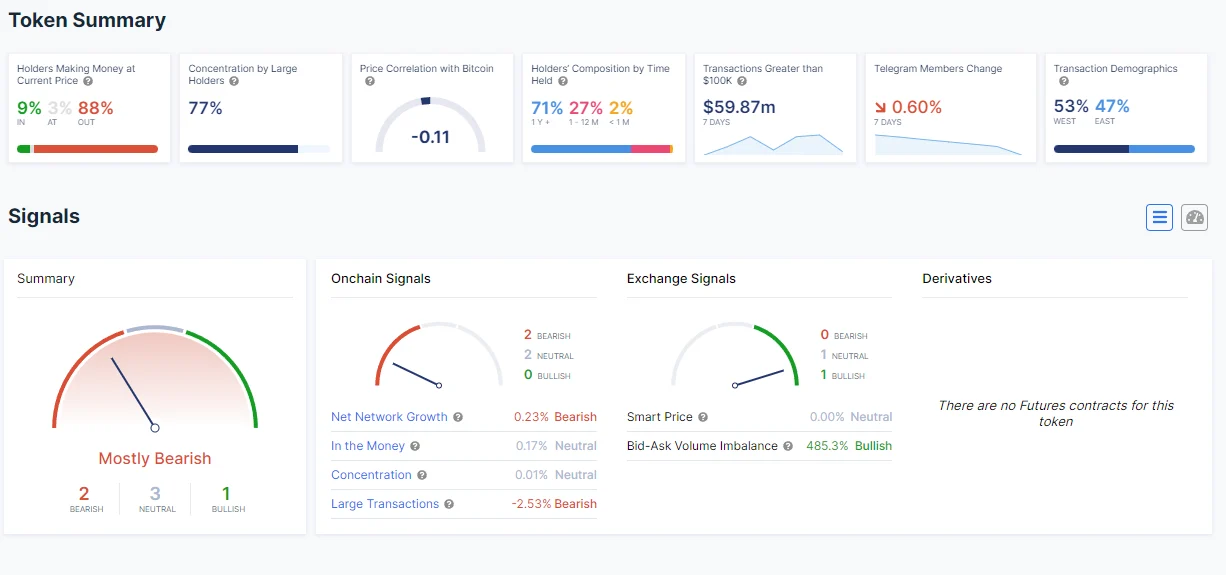The height and width of the screenshot is (575, 1226).
Task: Open the Large Transactions signal link
Action: 385,504
